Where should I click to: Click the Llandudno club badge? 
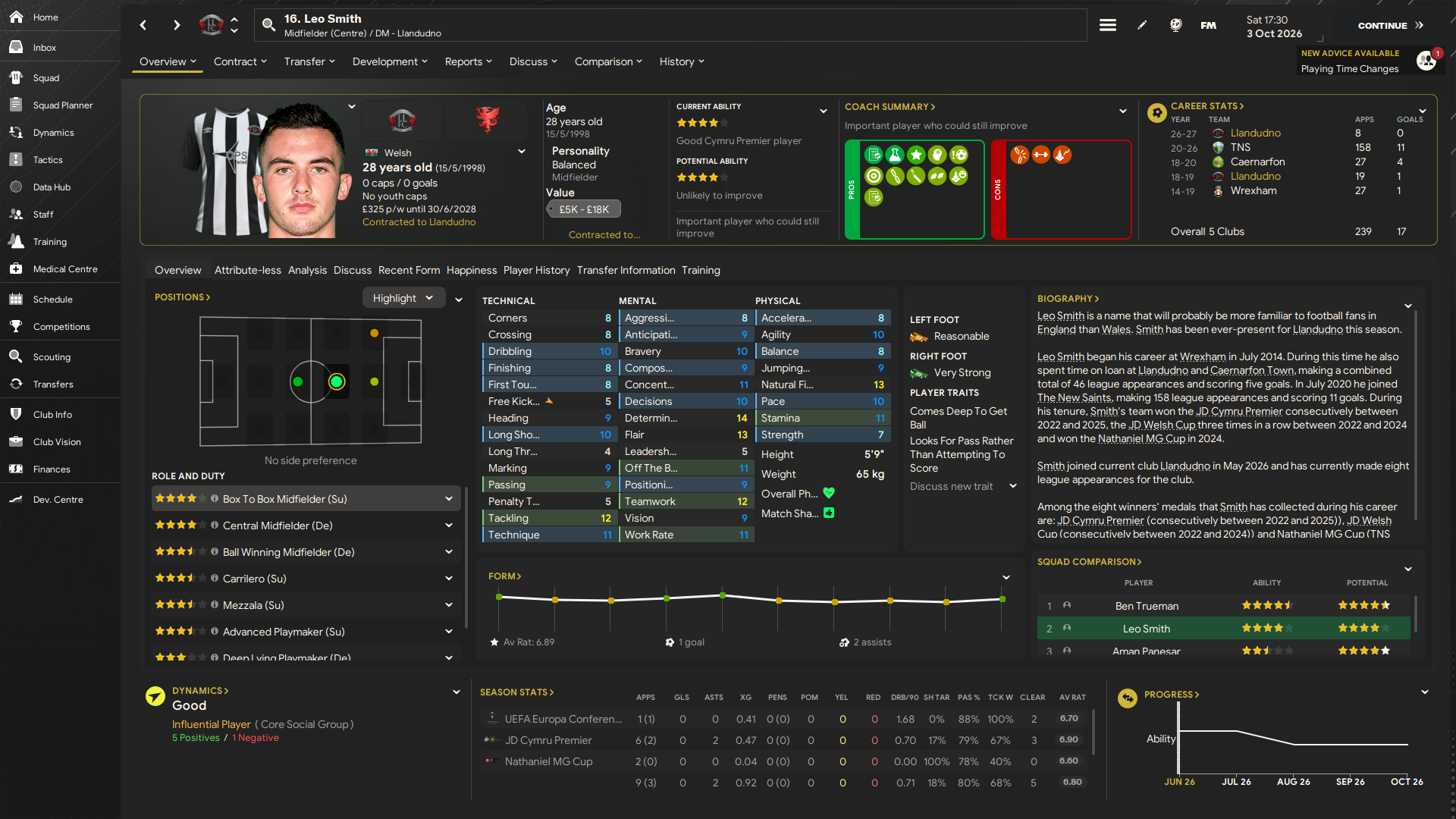(402, 120)
